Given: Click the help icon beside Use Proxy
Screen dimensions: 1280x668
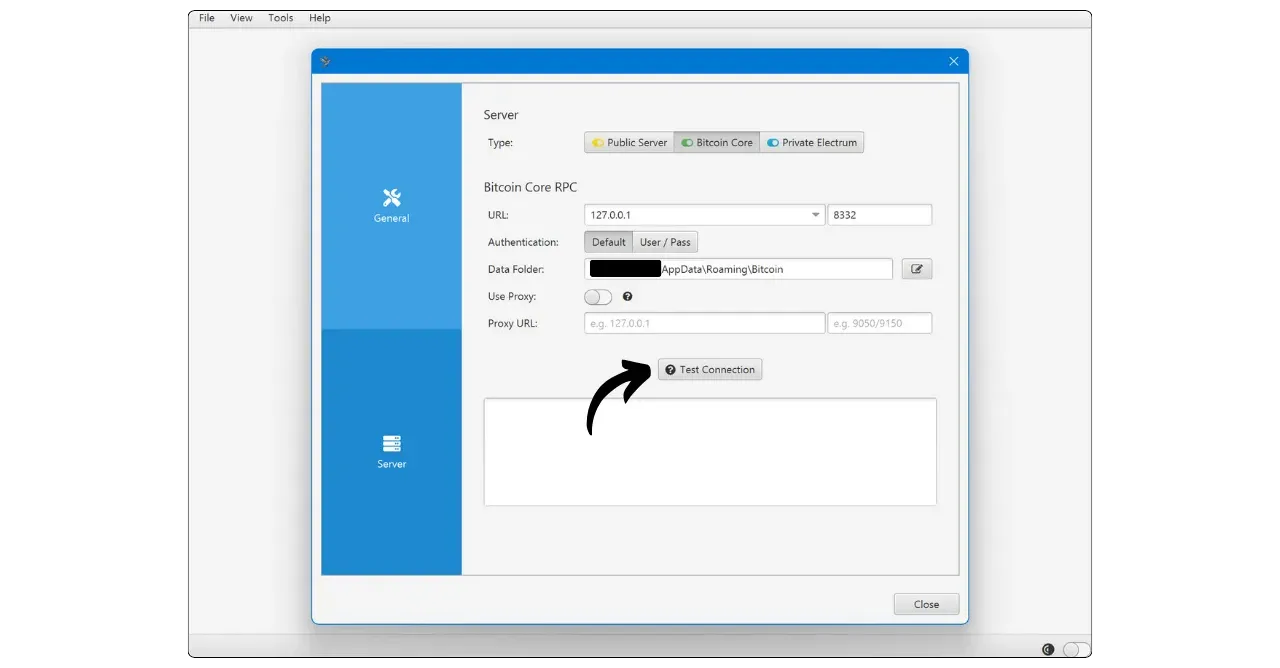Looking at the screenshot, I should point(627,297).
